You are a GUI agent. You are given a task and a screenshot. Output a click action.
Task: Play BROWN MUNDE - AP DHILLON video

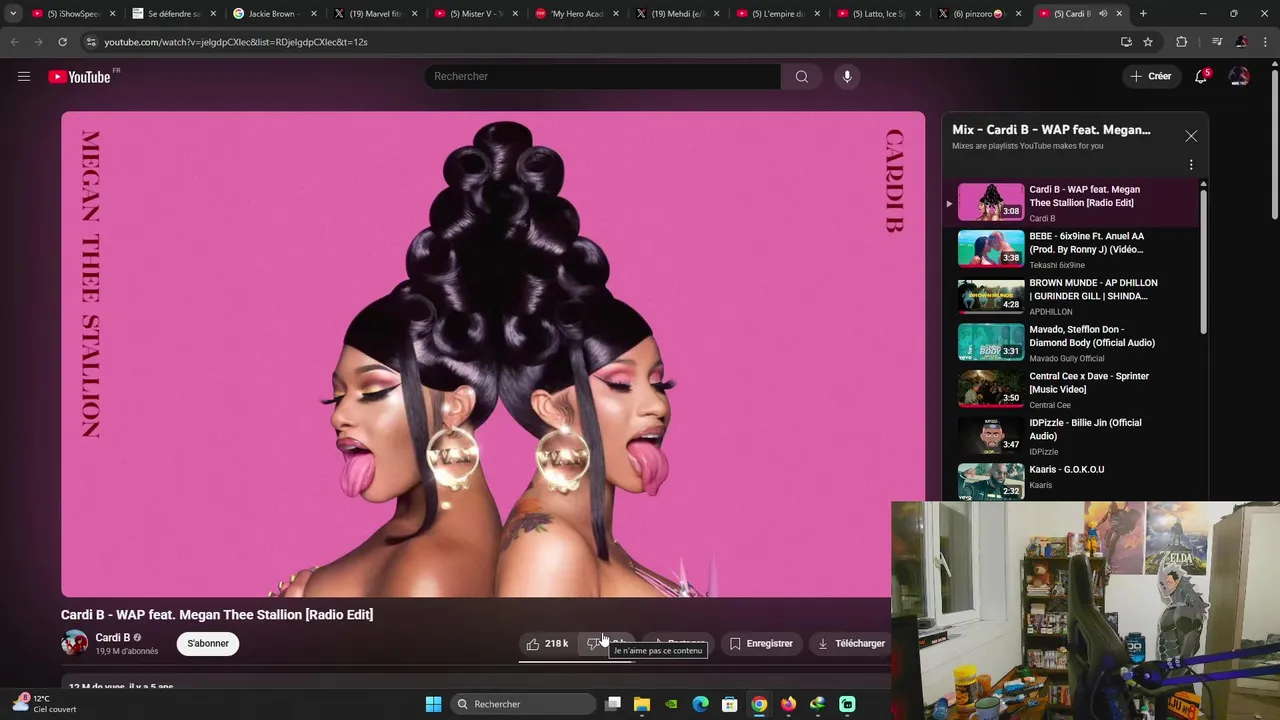(x=1070, y=296)
